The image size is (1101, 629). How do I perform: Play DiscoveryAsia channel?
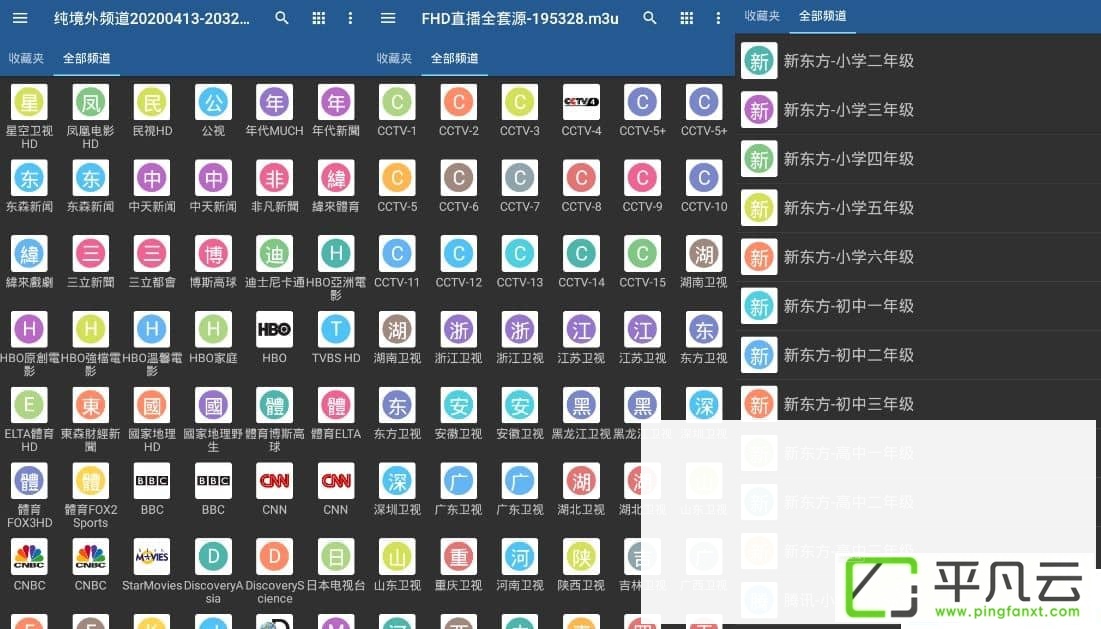213,571
